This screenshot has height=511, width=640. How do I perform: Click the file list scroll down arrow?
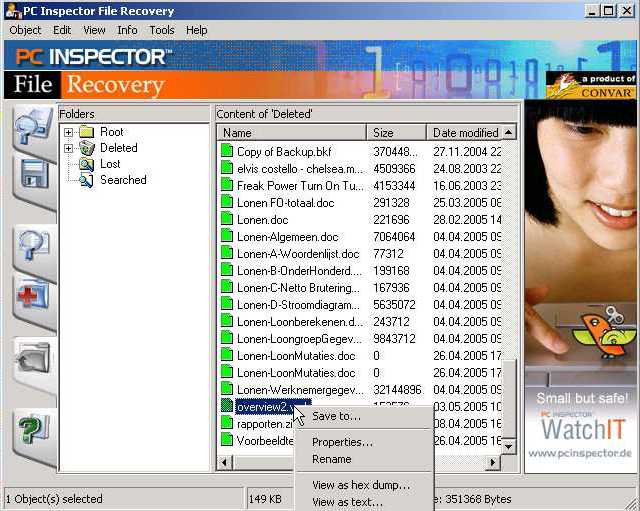coord(508,447)
